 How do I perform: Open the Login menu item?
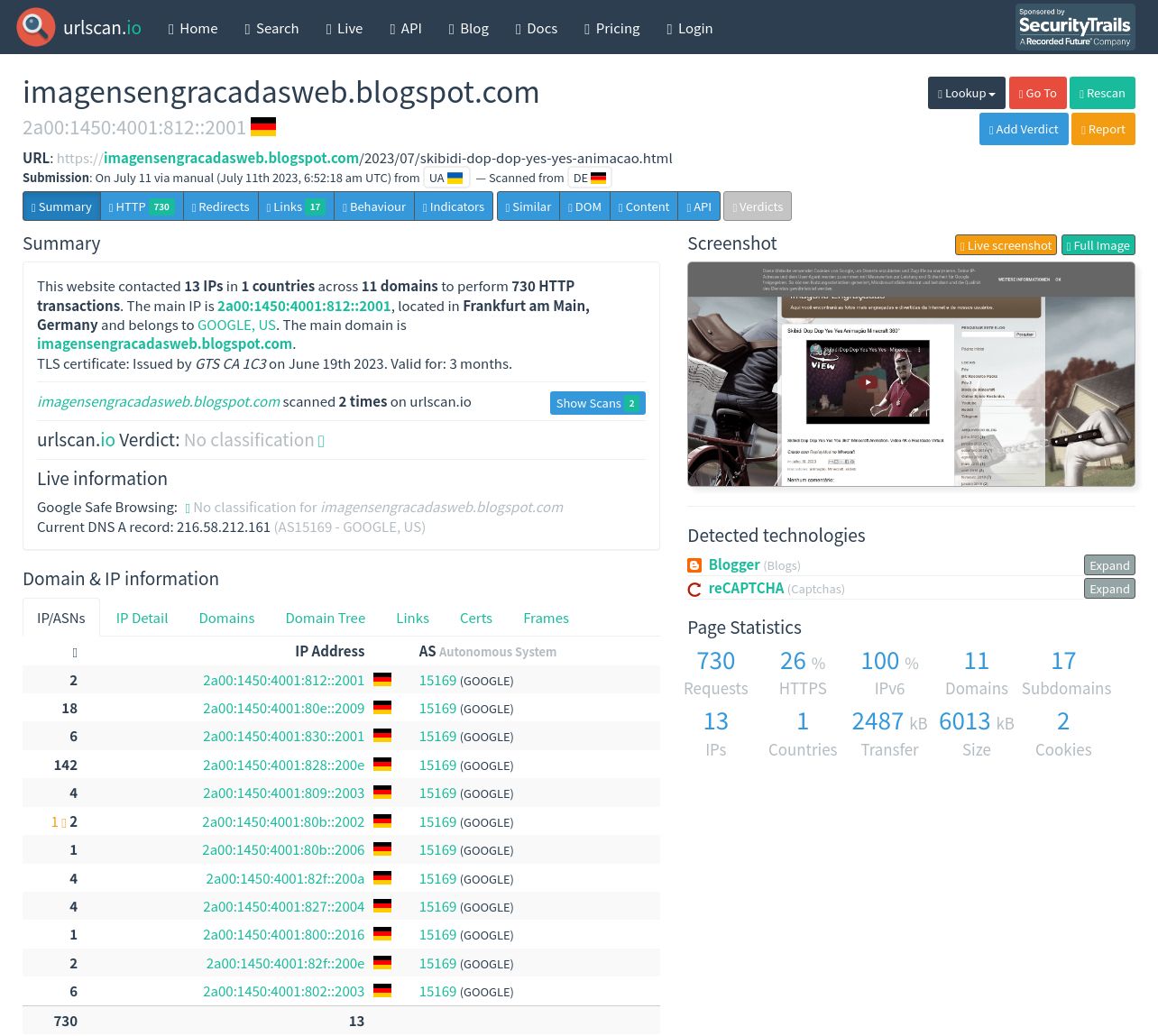tap(690, 28)
